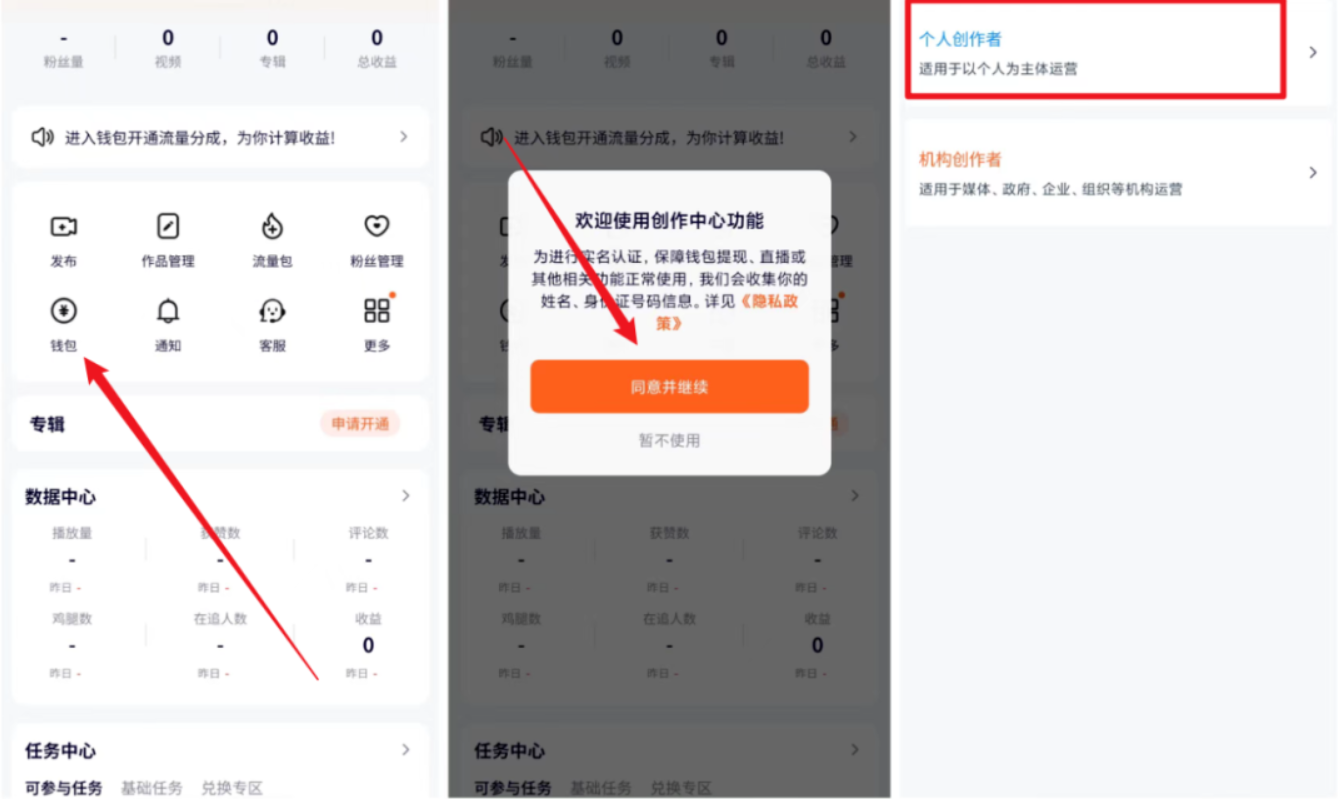The width and height of the screenshot is (1338, 799).
Task: Tap the 发布 camera icon on the left screen
Action: point(64,227)
